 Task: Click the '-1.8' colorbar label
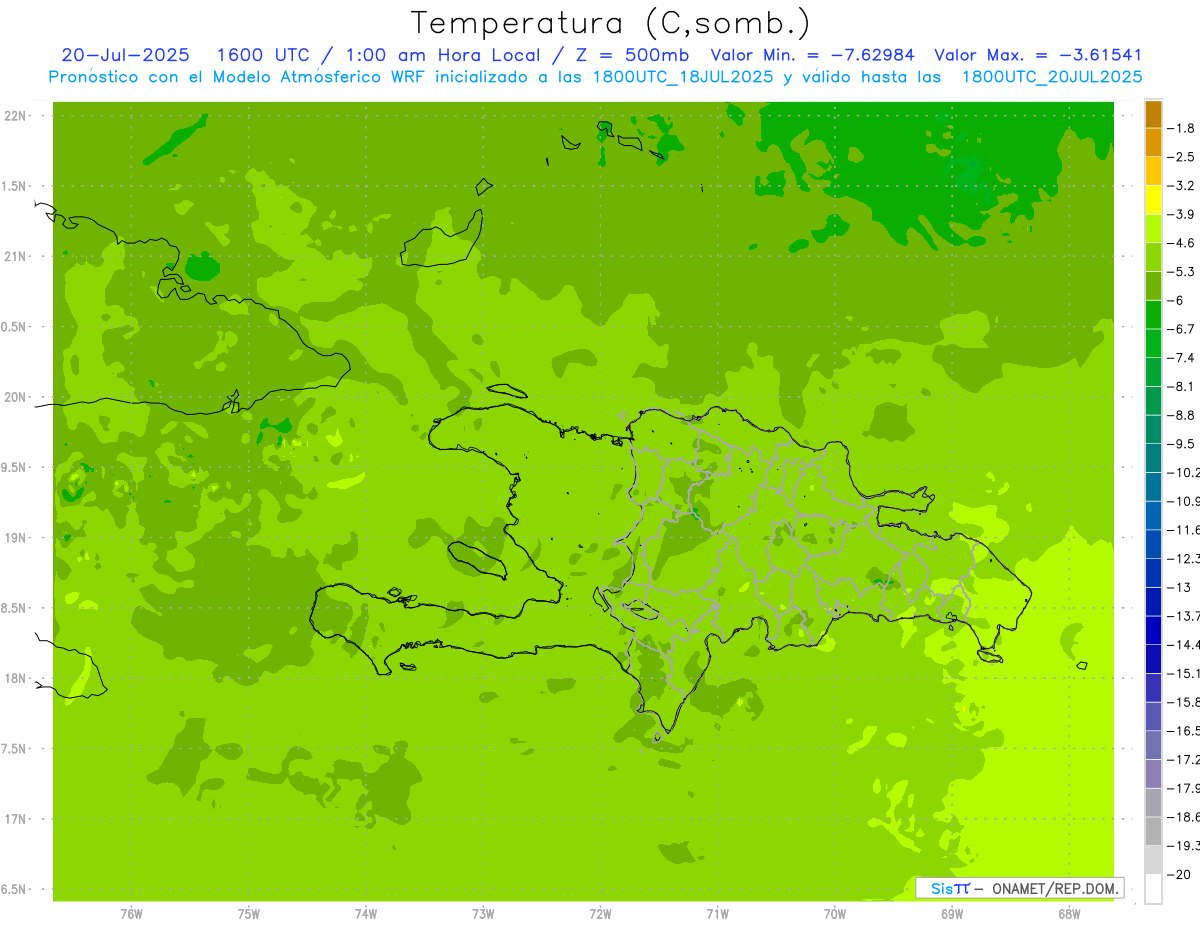1183,128
